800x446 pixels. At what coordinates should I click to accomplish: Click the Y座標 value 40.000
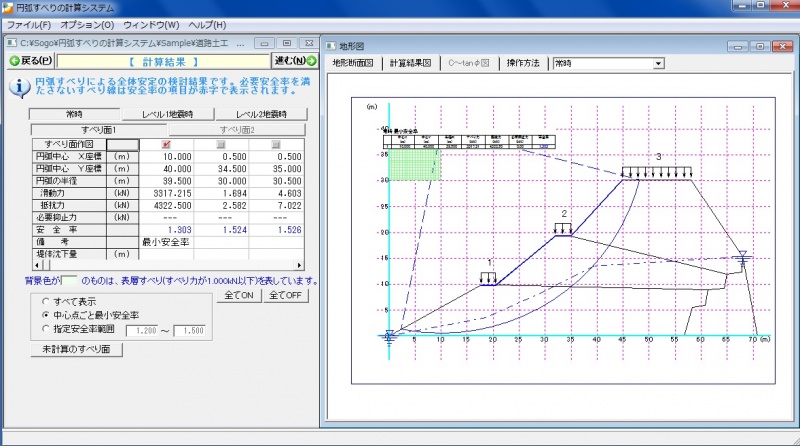pyautogui.click(x=177, y=169)
